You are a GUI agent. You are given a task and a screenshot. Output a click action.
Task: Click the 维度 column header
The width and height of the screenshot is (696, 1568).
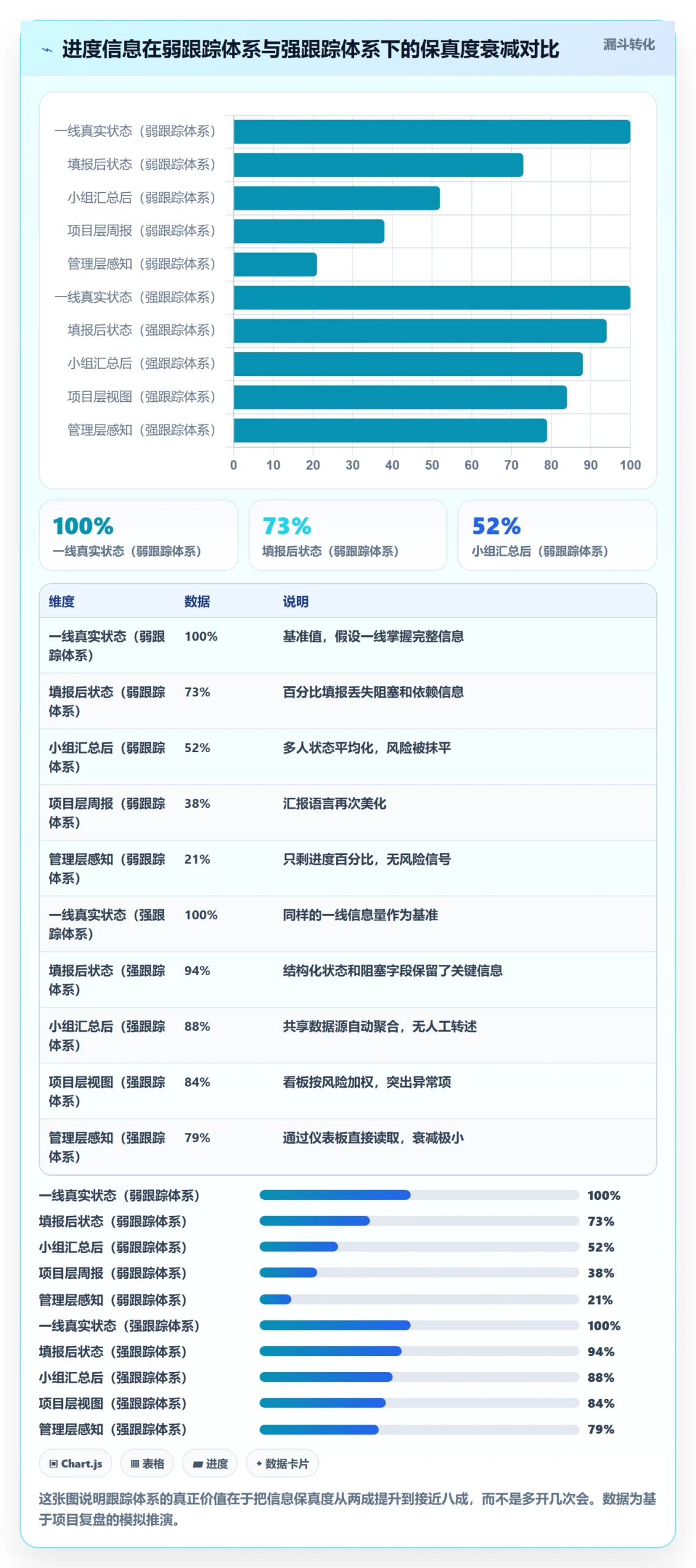62,601
